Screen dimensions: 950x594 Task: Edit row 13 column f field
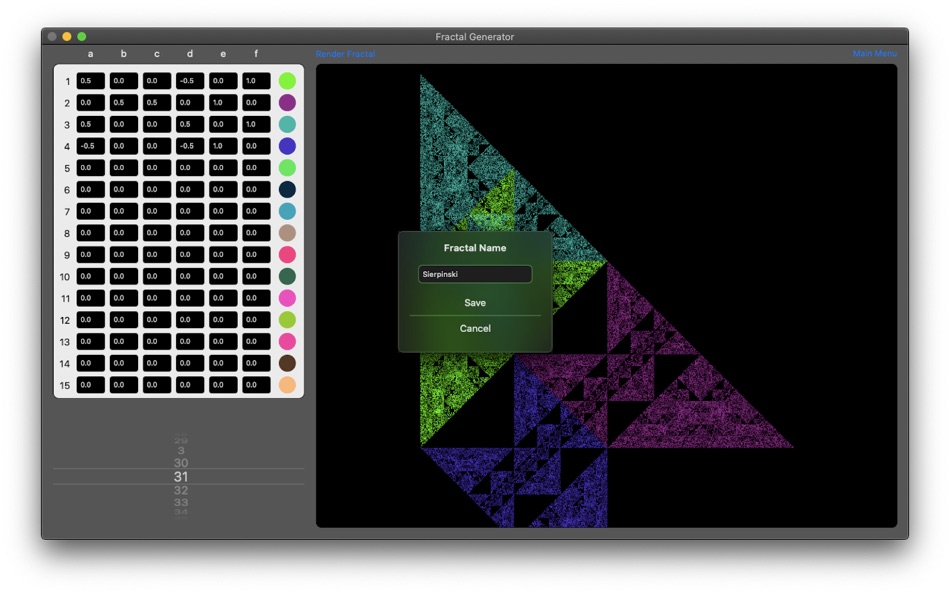pos(256,341)
